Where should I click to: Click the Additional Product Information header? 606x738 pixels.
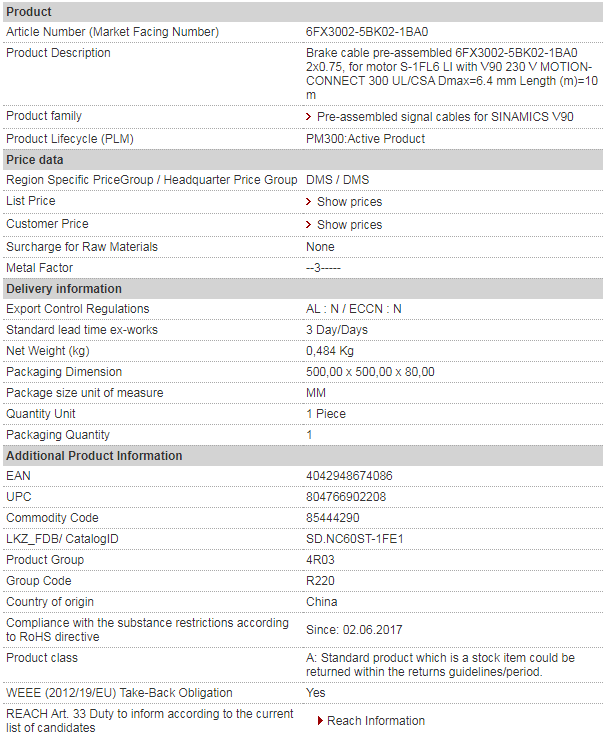[x=303, y=456]
